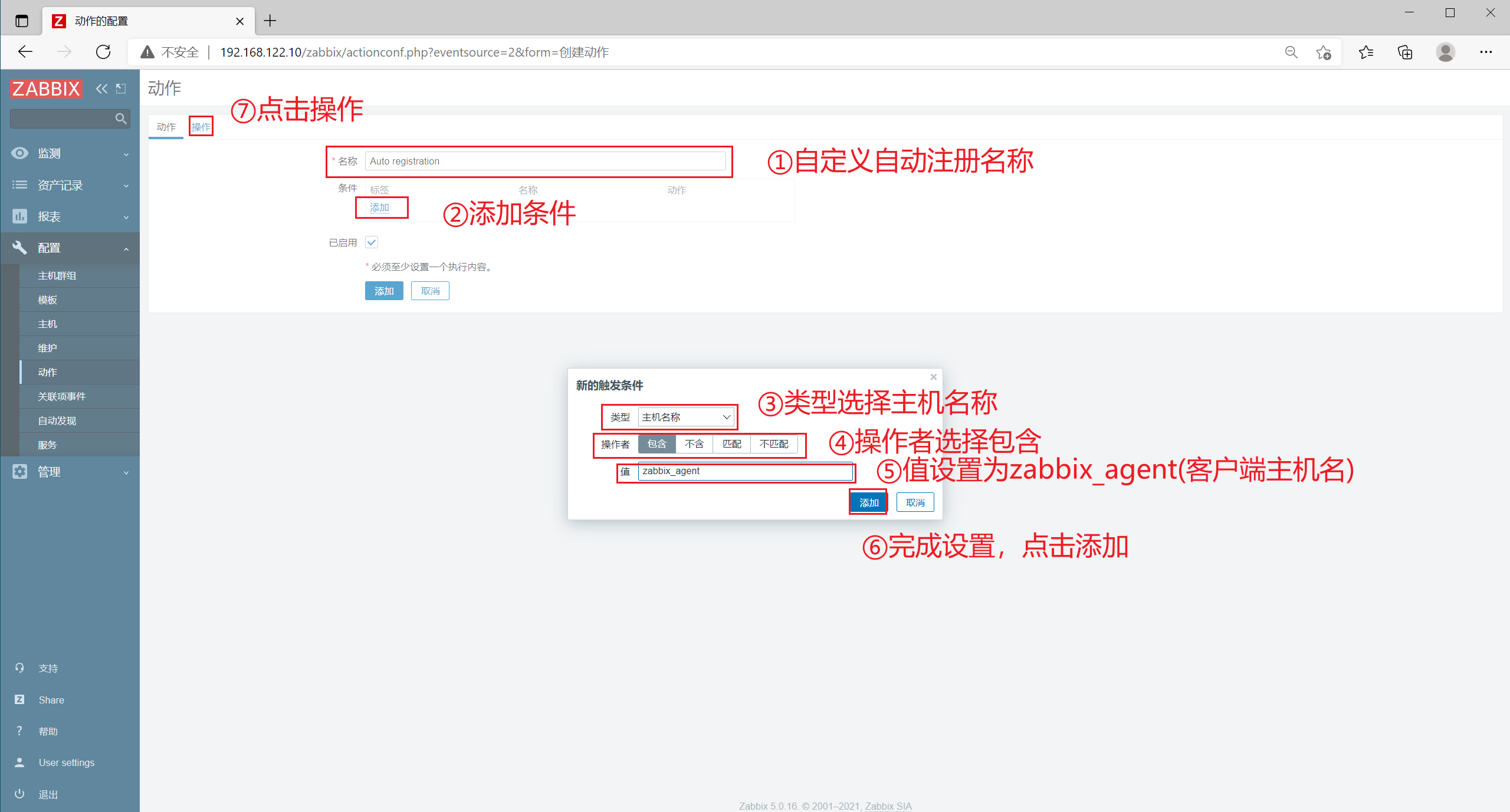Go back with browser back arrow

pos(25,52)
